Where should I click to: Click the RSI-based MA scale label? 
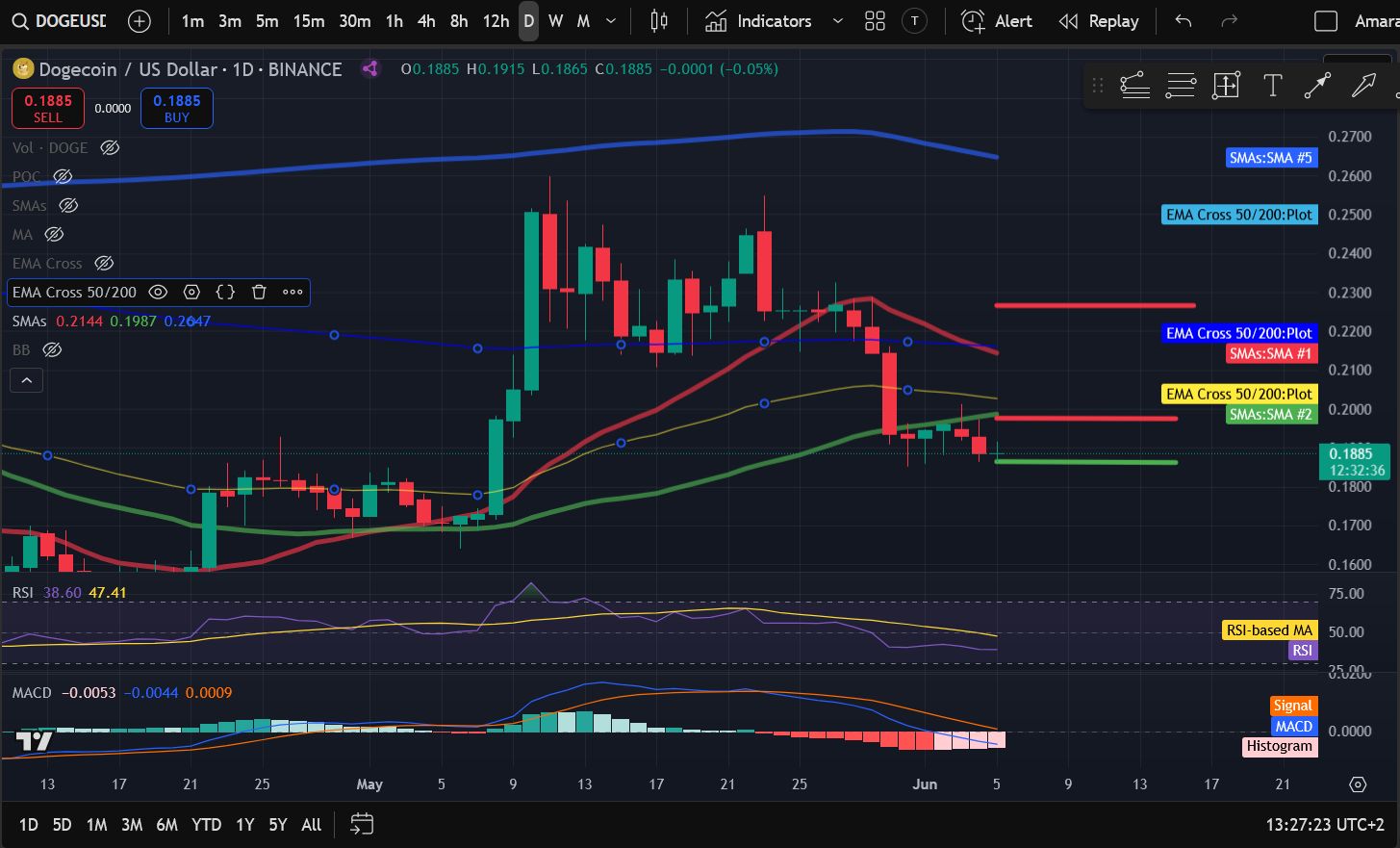pos(1269,630)
